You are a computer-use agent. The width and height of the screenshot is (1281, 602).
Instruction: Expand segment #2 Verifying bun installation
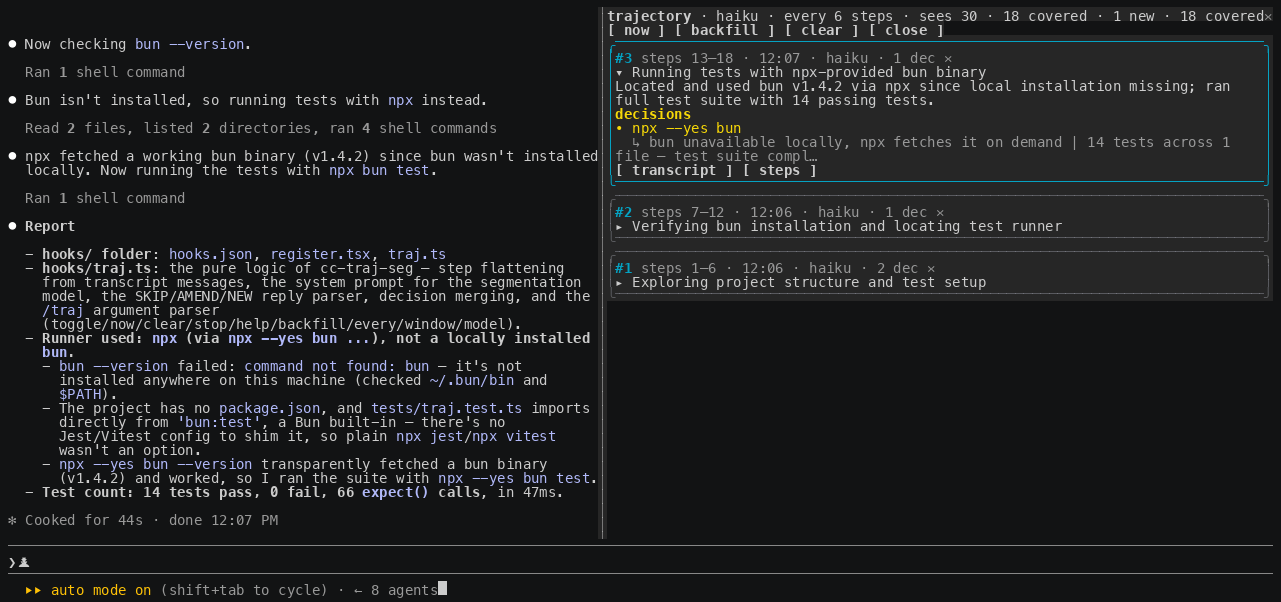[x=620, y=226]
